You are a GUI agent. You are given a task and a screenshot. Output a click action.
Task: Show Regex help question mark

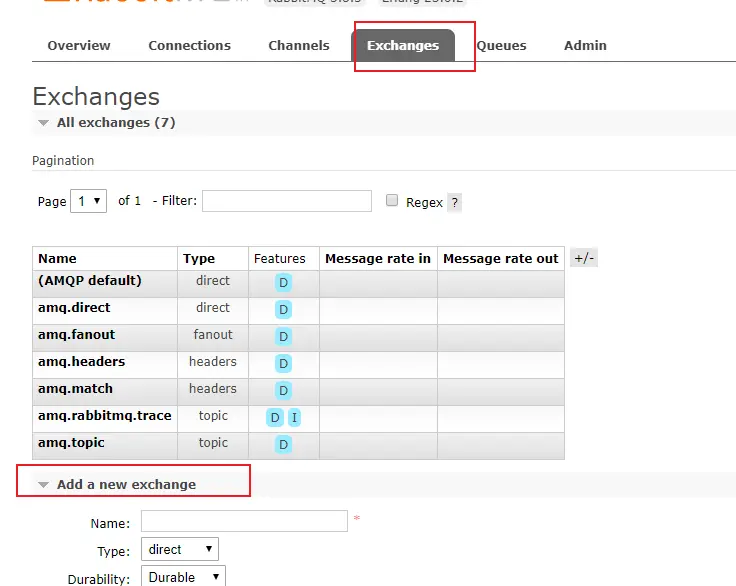click(x=454, y=202)
